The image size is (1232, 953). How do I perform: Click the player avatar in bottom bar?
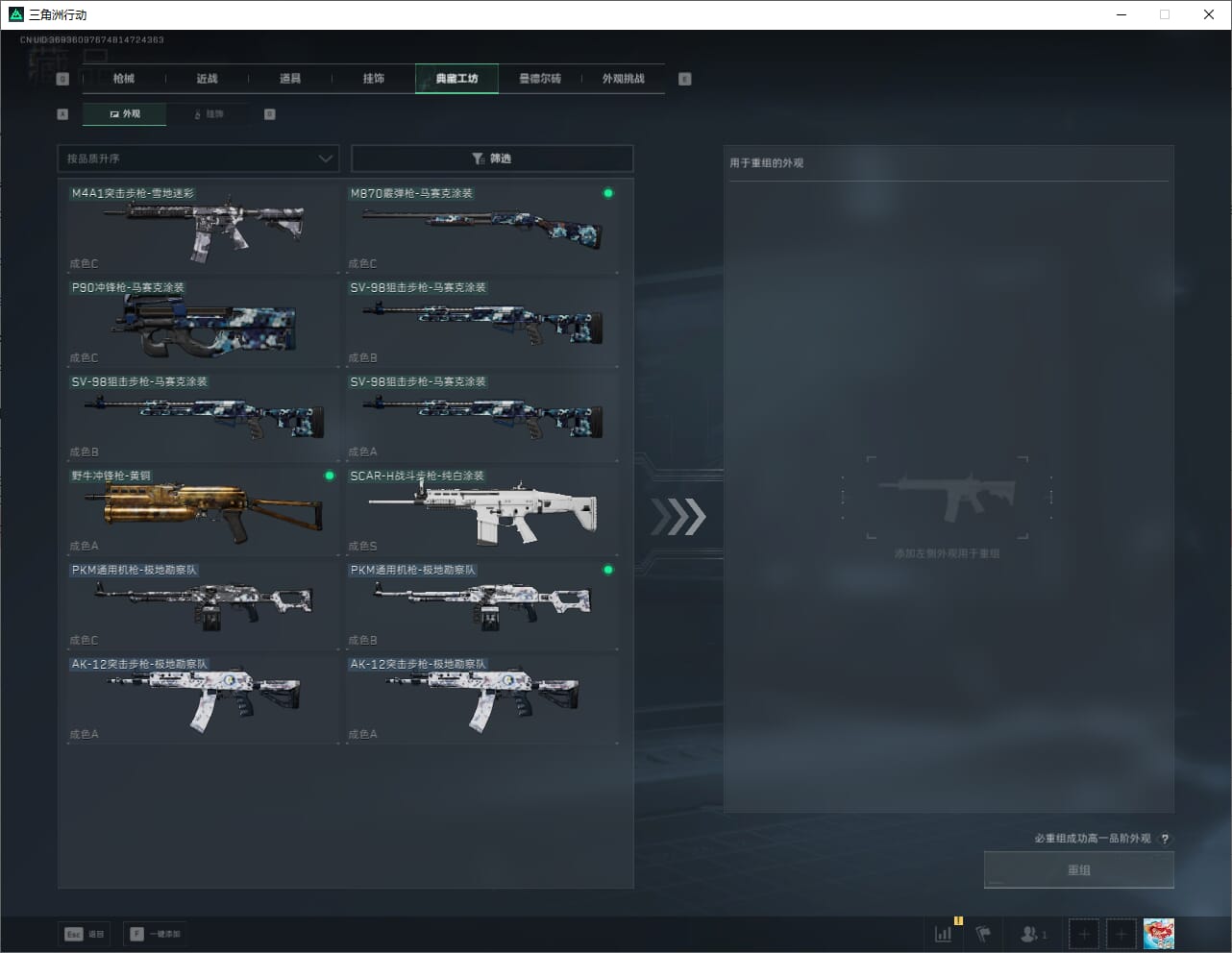[x=1158, y=934]
